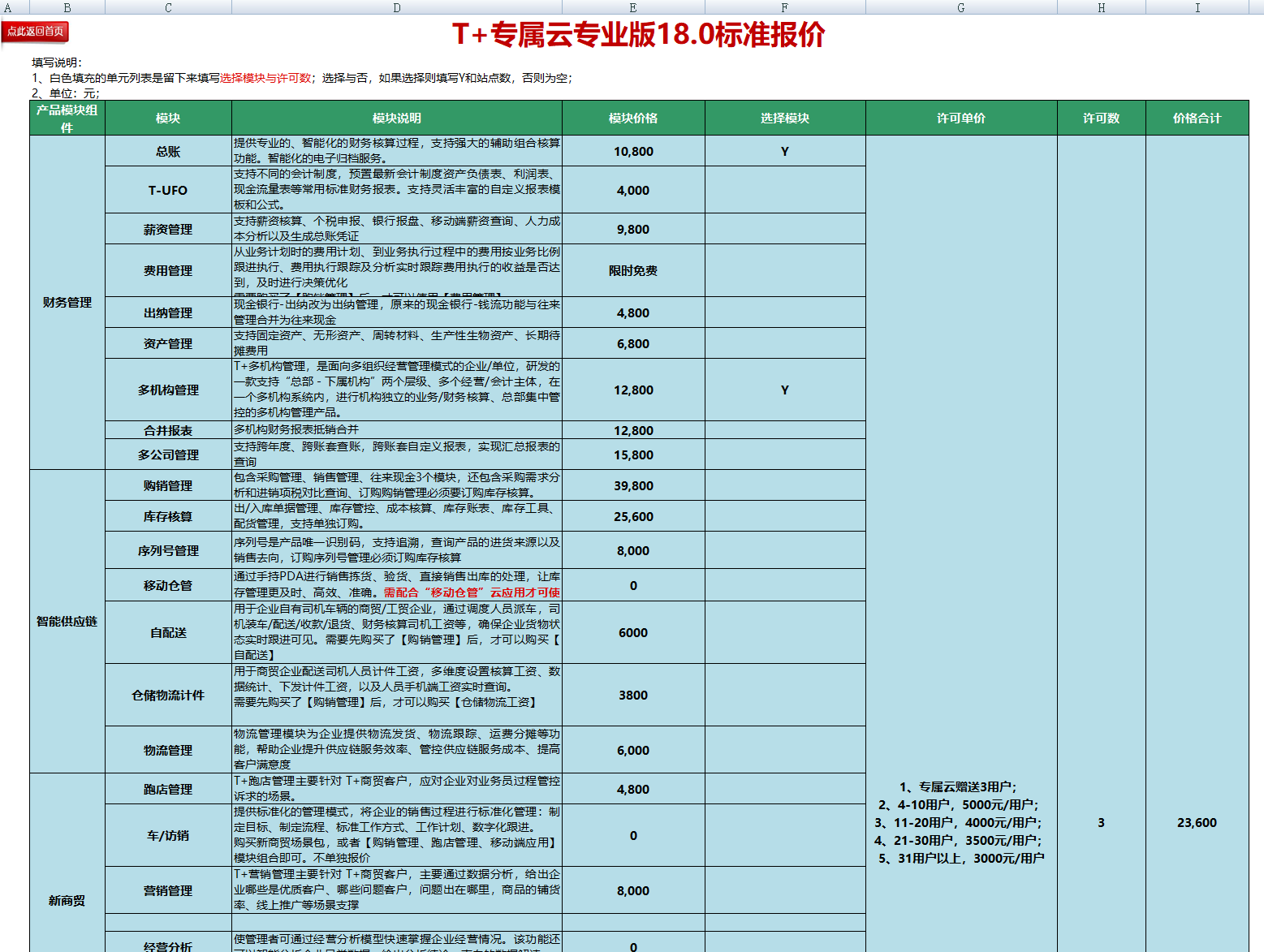Select the 费用管理 module cell
The height and width of the screenshot is (952, 1264).
coord(168,270)
